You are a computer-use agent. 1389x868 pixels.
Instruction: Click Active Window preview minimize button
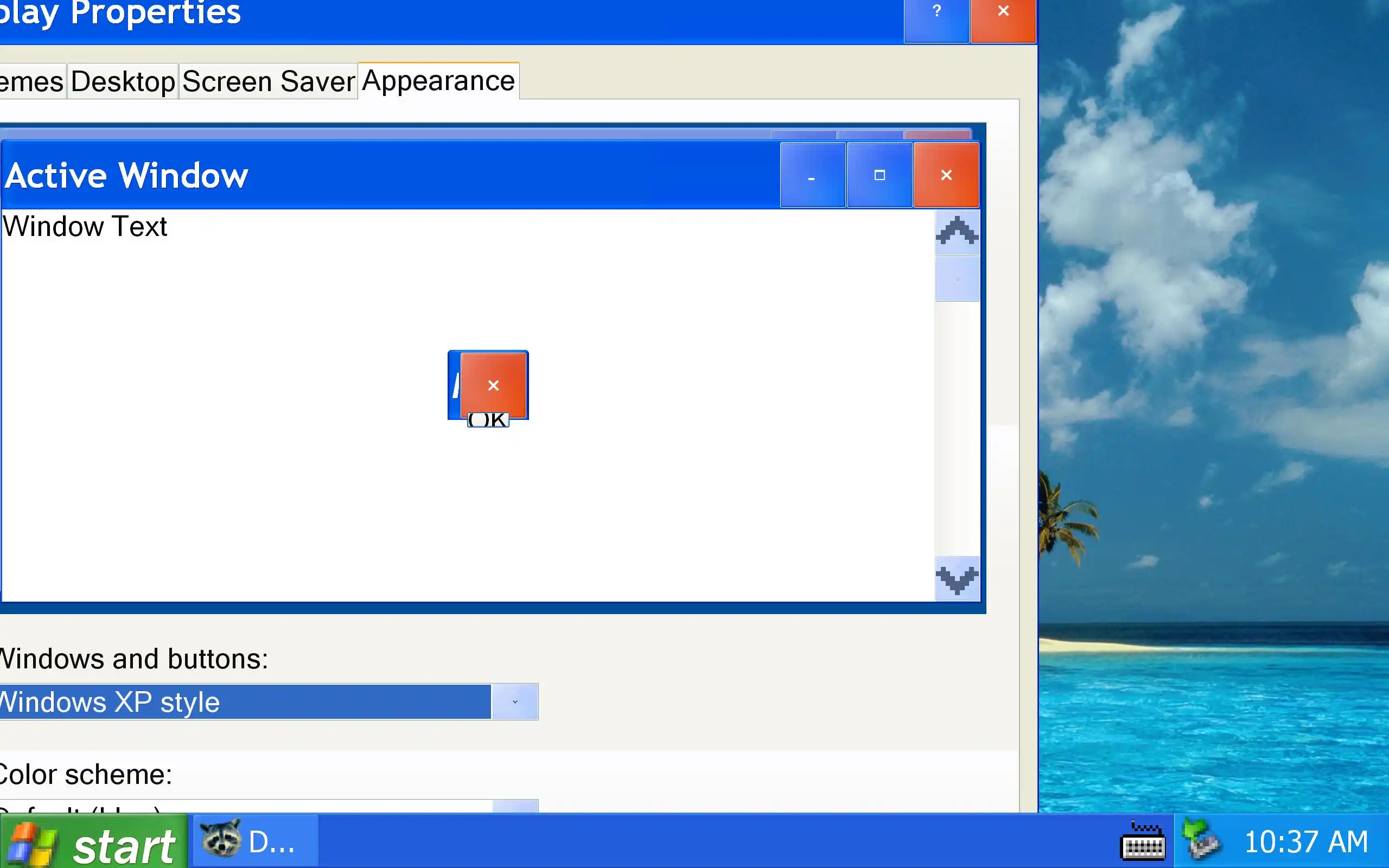(x=812, y=175)
